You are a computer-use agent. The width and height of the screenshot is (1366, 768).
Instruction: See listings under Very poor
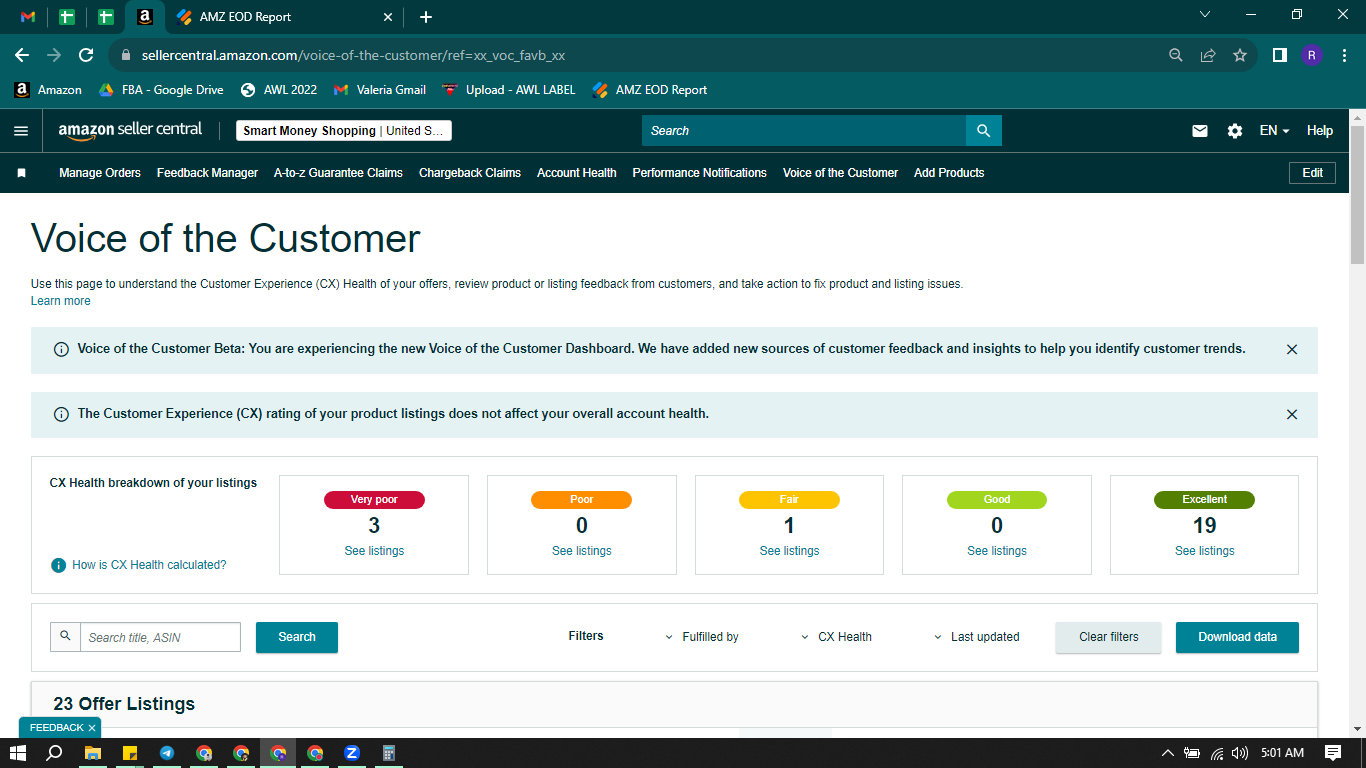pyautogui.click(x=374, y=551)
